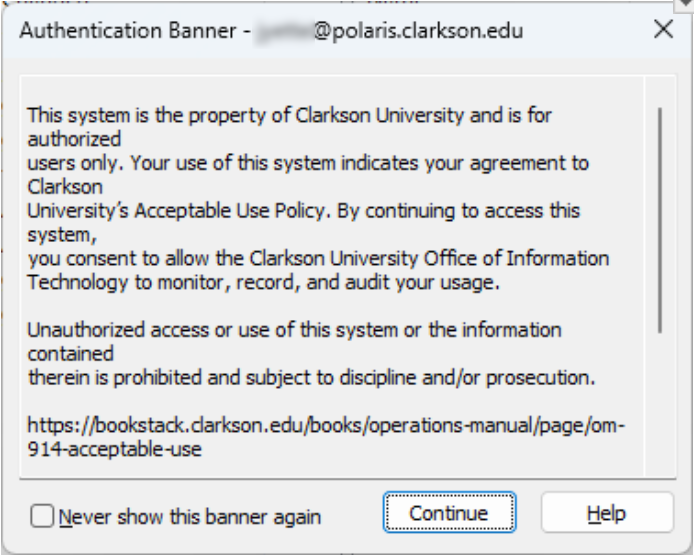Image resolution: width=694 pixels, height=558 pixels.
Task: Click the Continue button
Action: pyautogui.click(x=449, y=513)
